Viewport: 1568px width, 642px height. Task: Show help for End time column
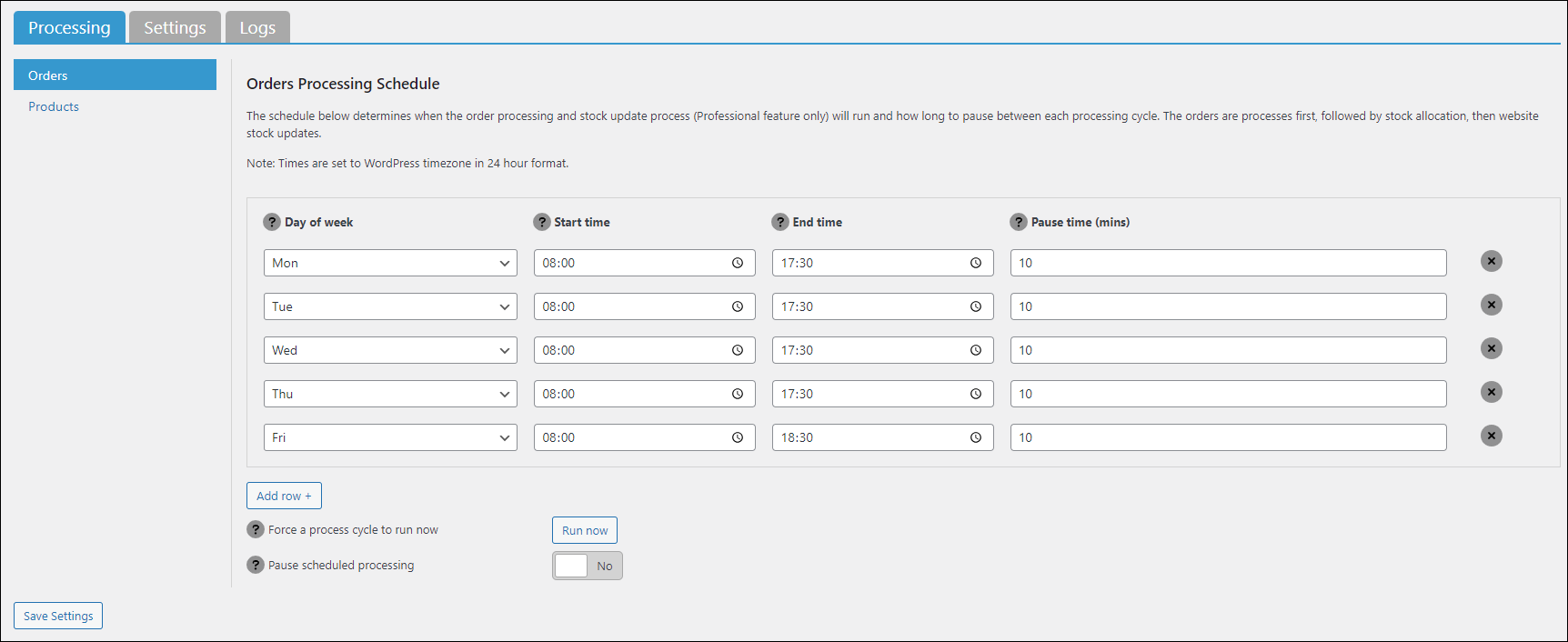tap(780, 222)
